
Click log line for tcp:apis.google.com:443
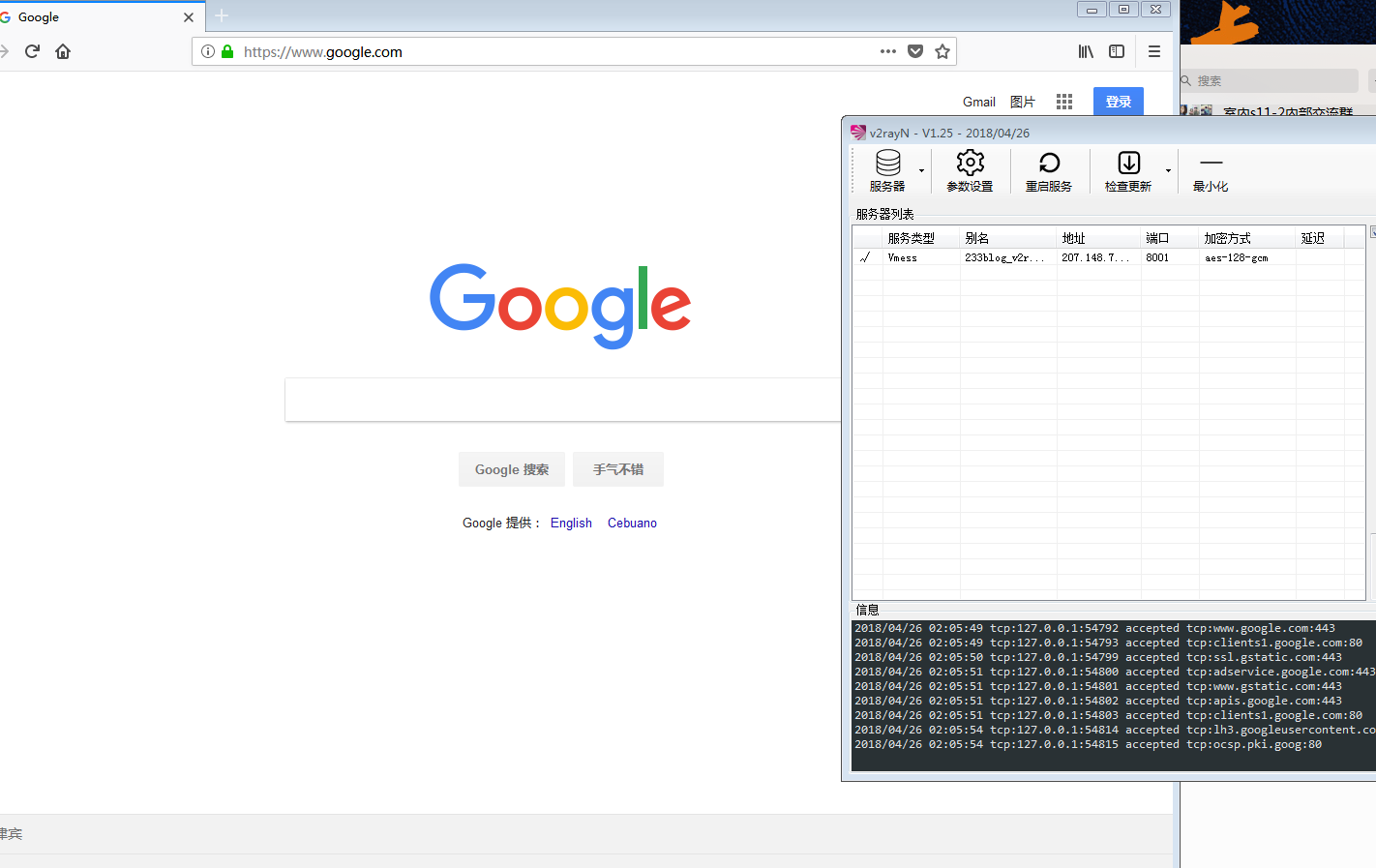coord(1098,701)
